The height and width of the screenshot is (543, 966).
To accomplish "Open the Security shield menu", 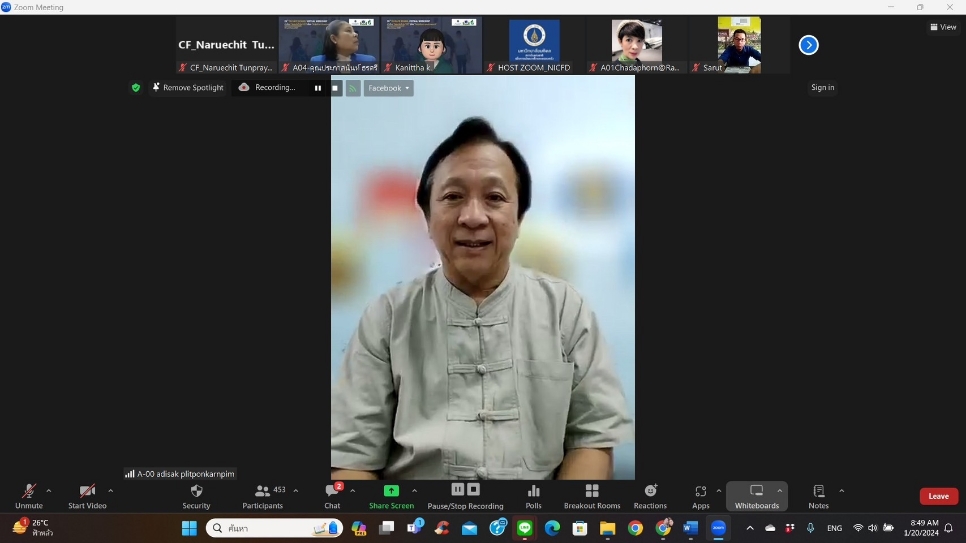I will point(197,496).
